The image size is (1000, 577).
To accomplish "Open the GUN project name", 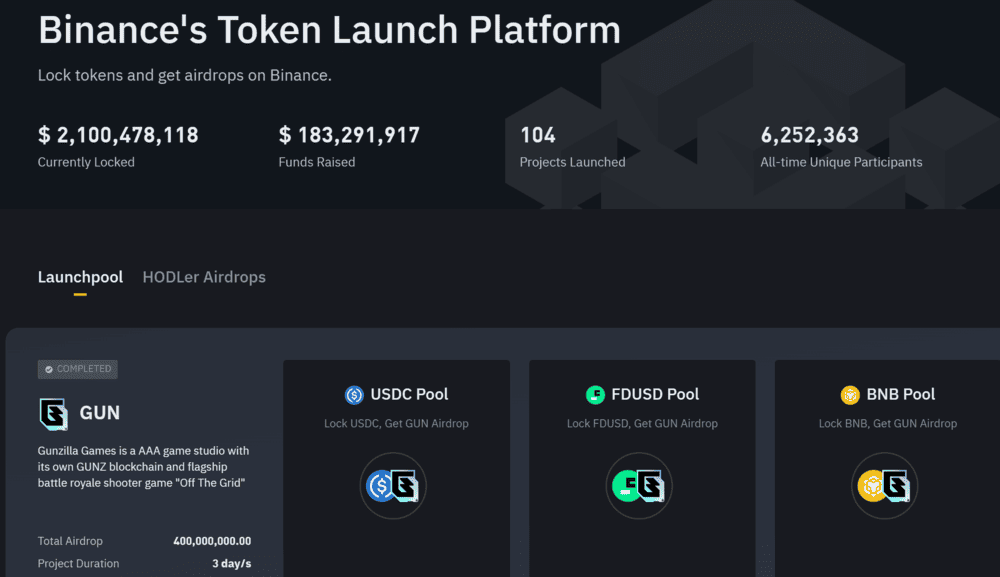I will pos(99,413).
